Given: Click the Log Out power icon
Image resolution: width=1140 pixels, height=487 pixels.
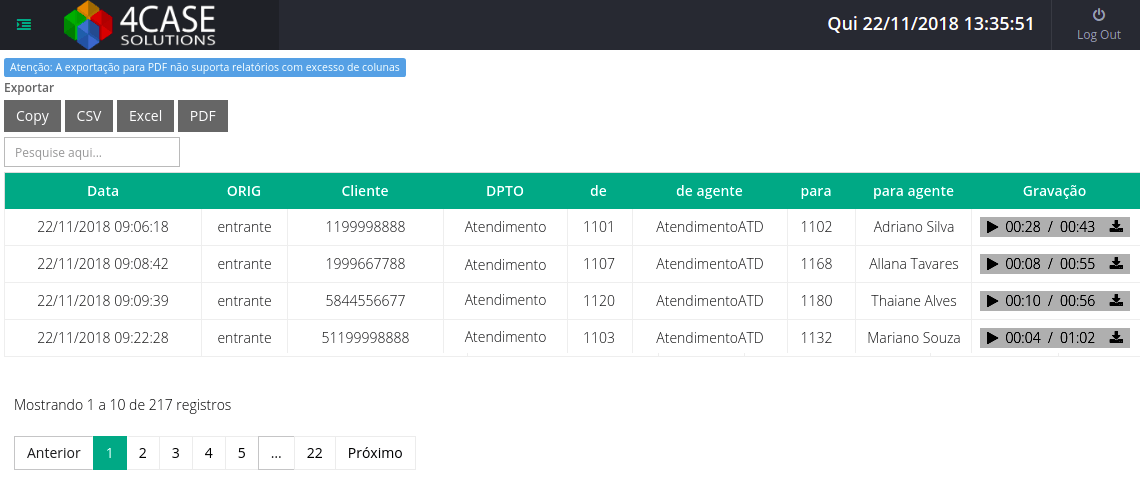Looking at the screenshot, I should (1098, 15).
